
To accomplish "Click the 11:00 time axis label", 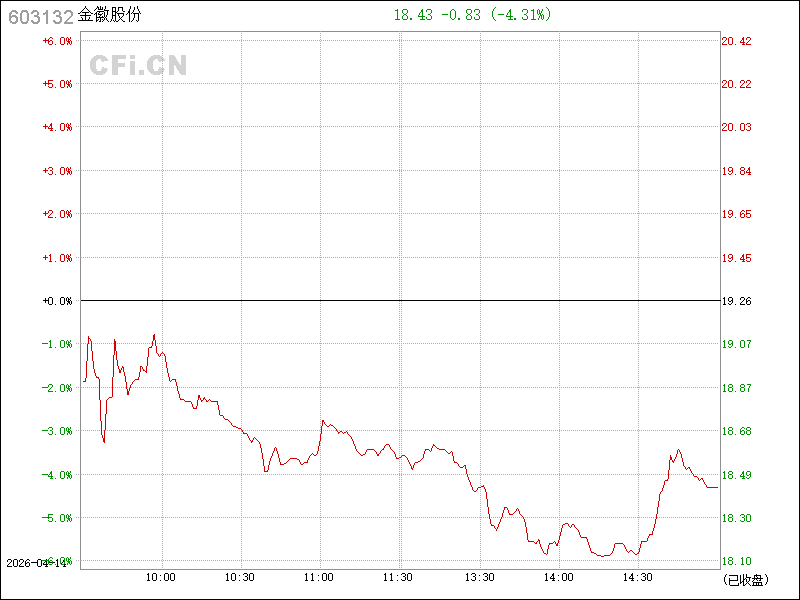I will (x=319, y=577).
